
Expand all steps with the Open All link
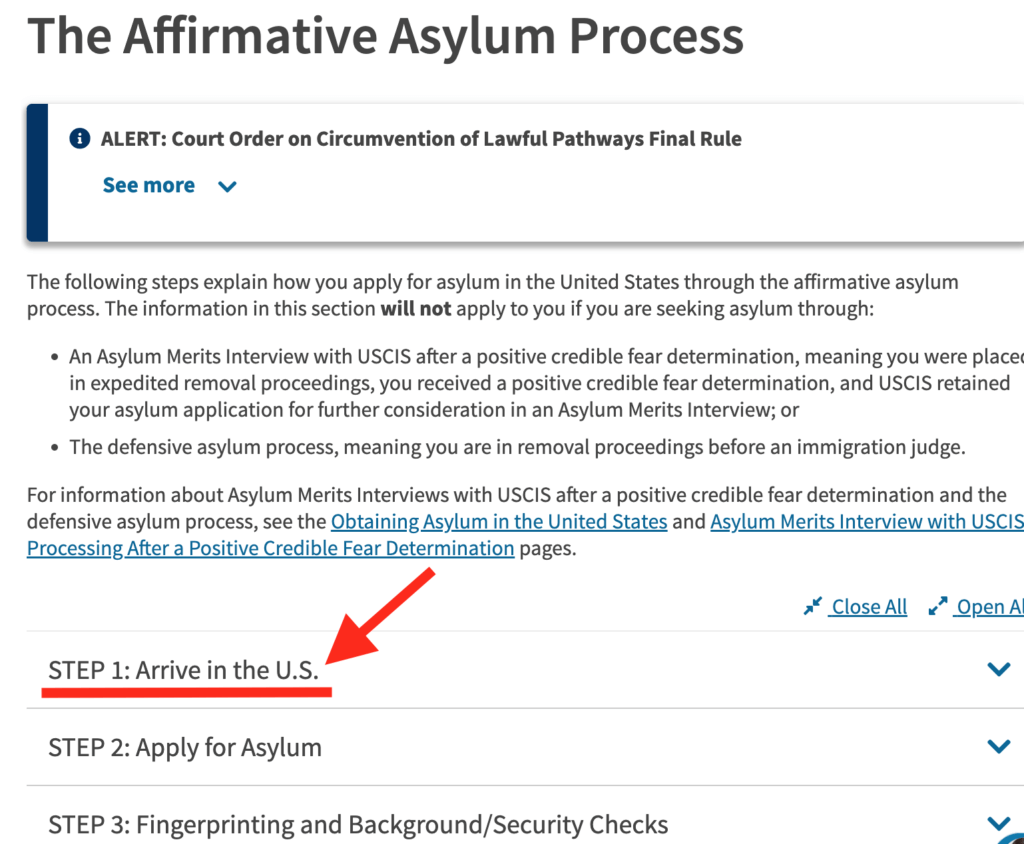tap(989, 606)
